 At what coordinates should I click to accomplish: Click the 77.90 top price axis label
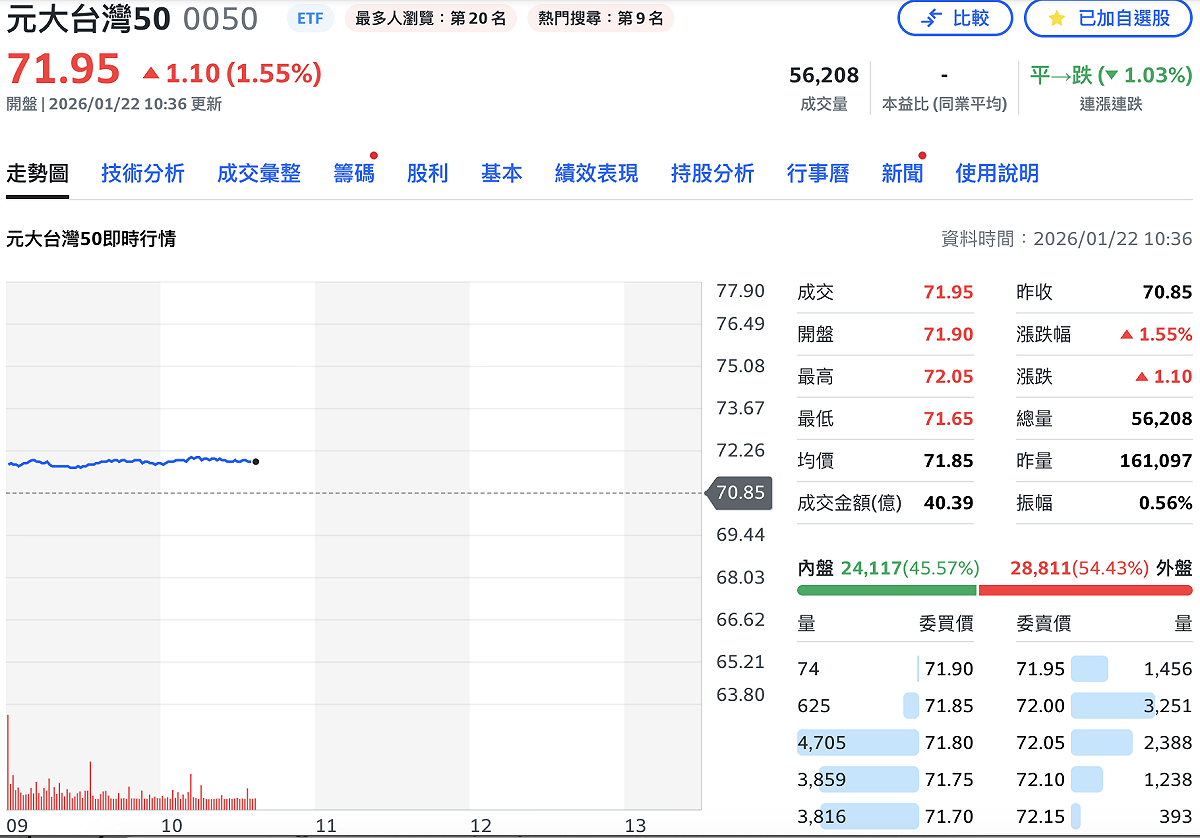pos(740,291)
